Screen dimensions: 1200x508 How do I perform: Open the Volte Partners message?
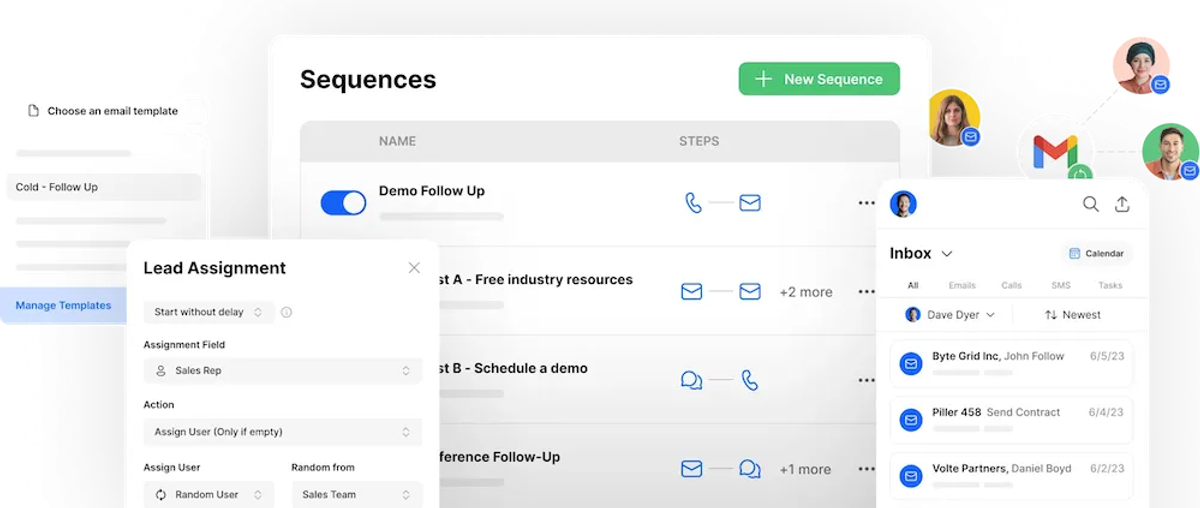pos(1011,476)
